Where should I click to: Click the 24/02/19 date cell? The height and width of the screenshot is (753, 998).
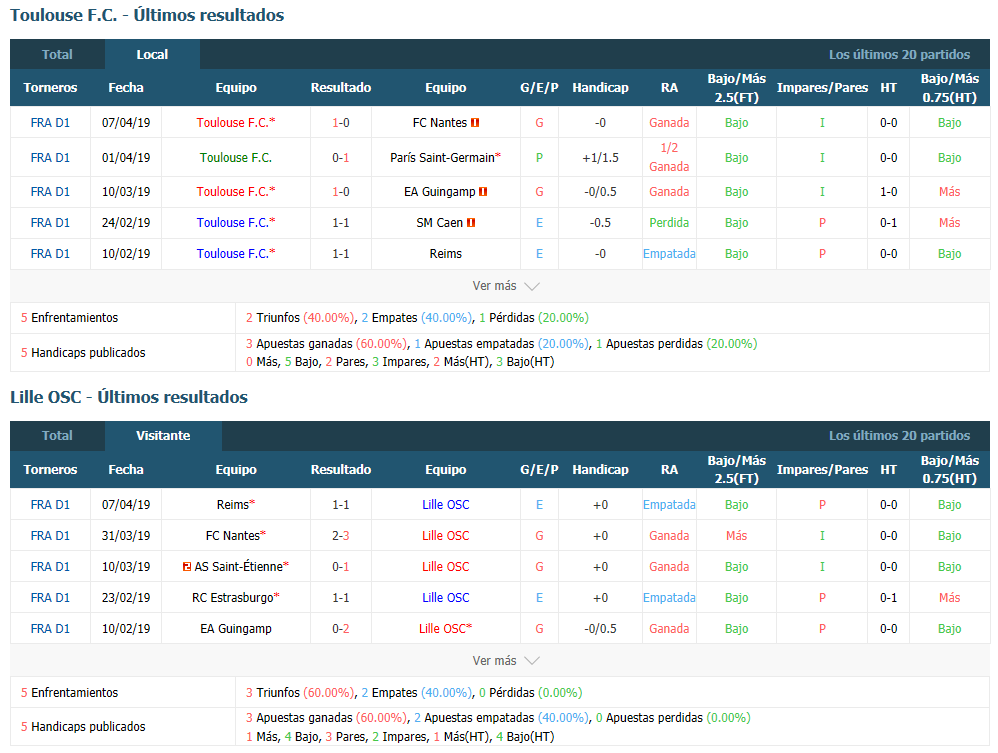(x=126, y=223)
